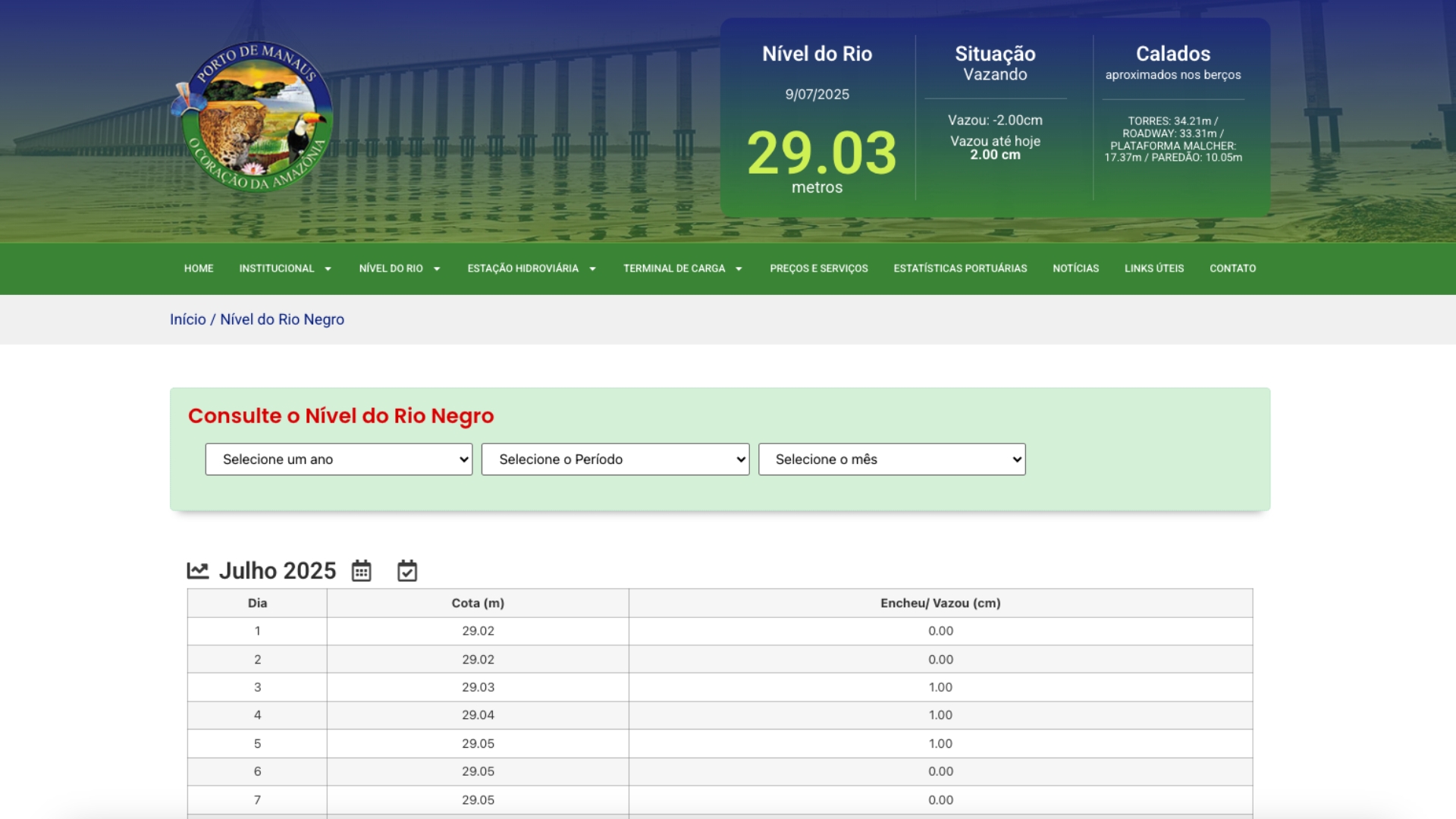This screenshot has height=819, width=1456.
Task: Go to the Home menu item
Action: coord(199,268)
